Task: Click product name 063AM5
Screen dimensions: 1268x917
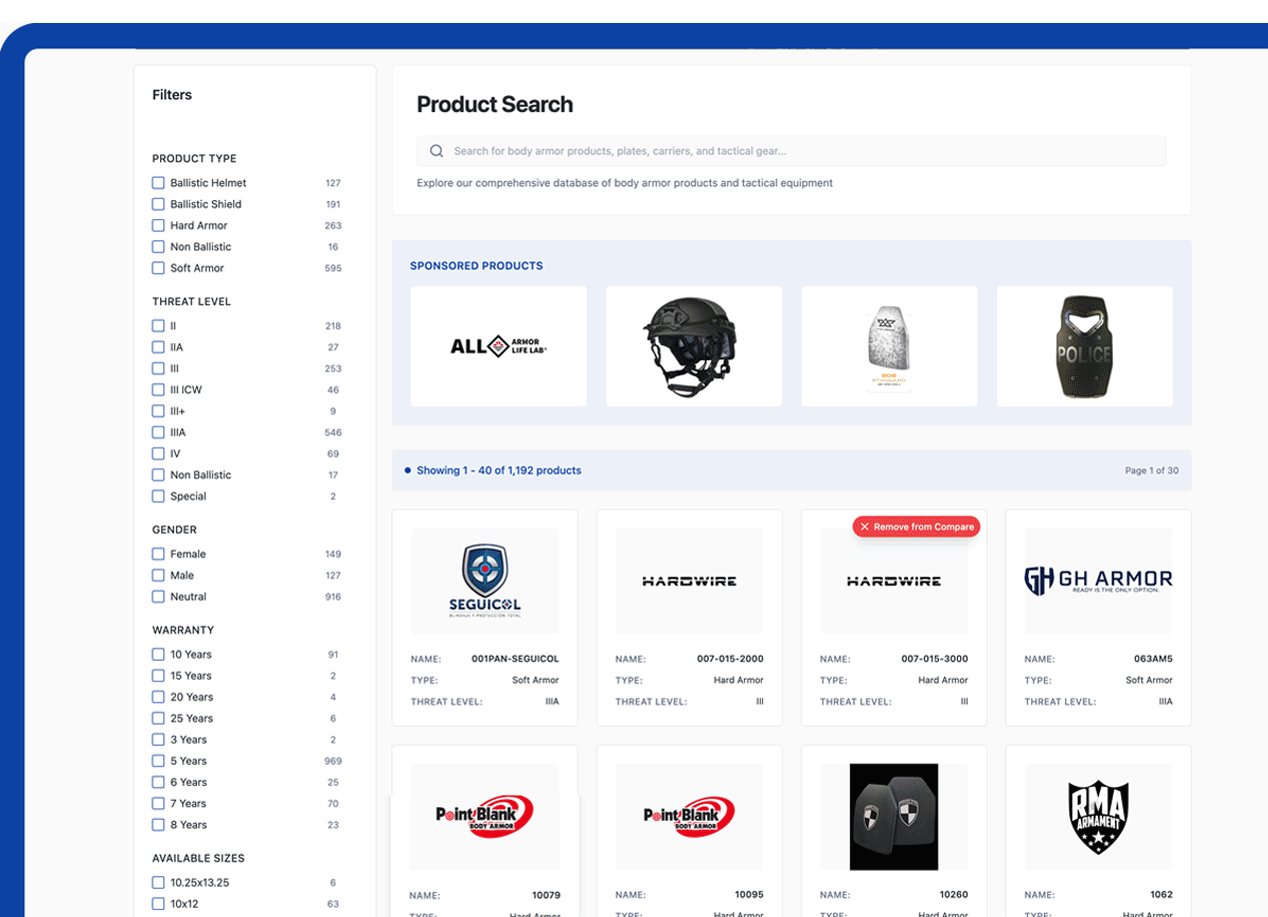Action: (1154, 659)
